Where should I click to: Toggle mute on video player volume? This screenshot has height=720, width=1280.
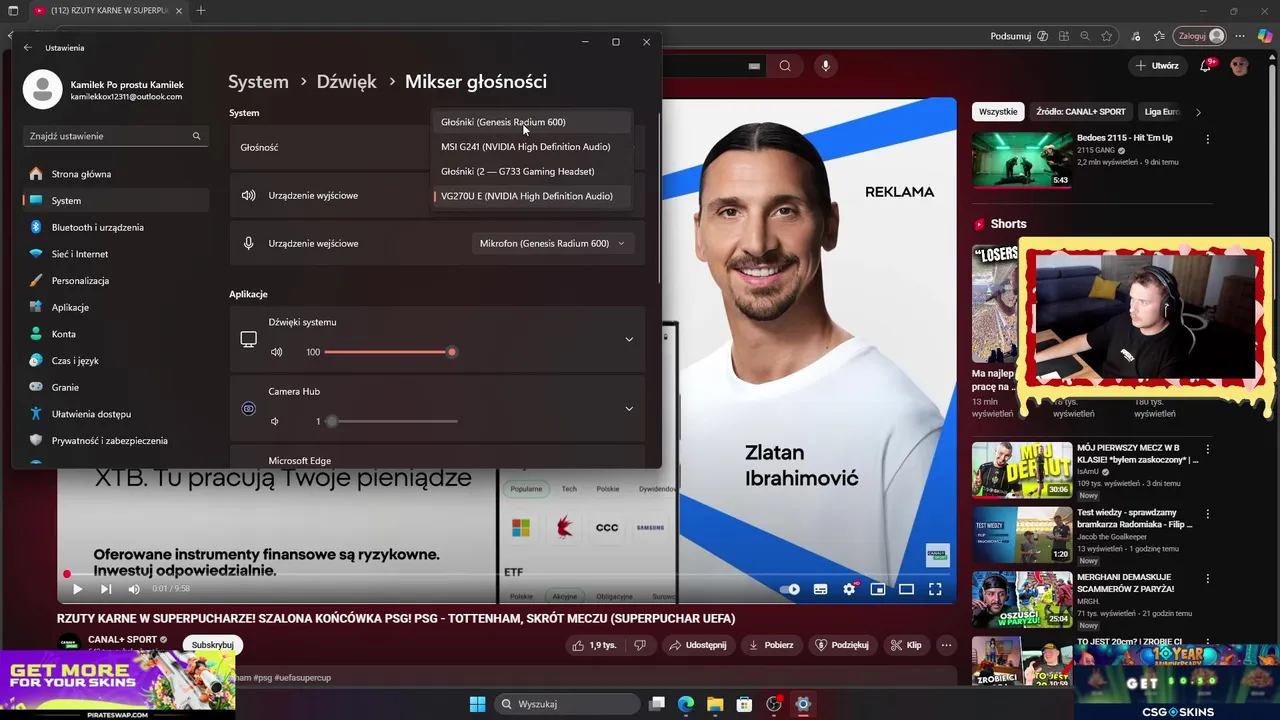pyautogui.click(x=134, y=589)
